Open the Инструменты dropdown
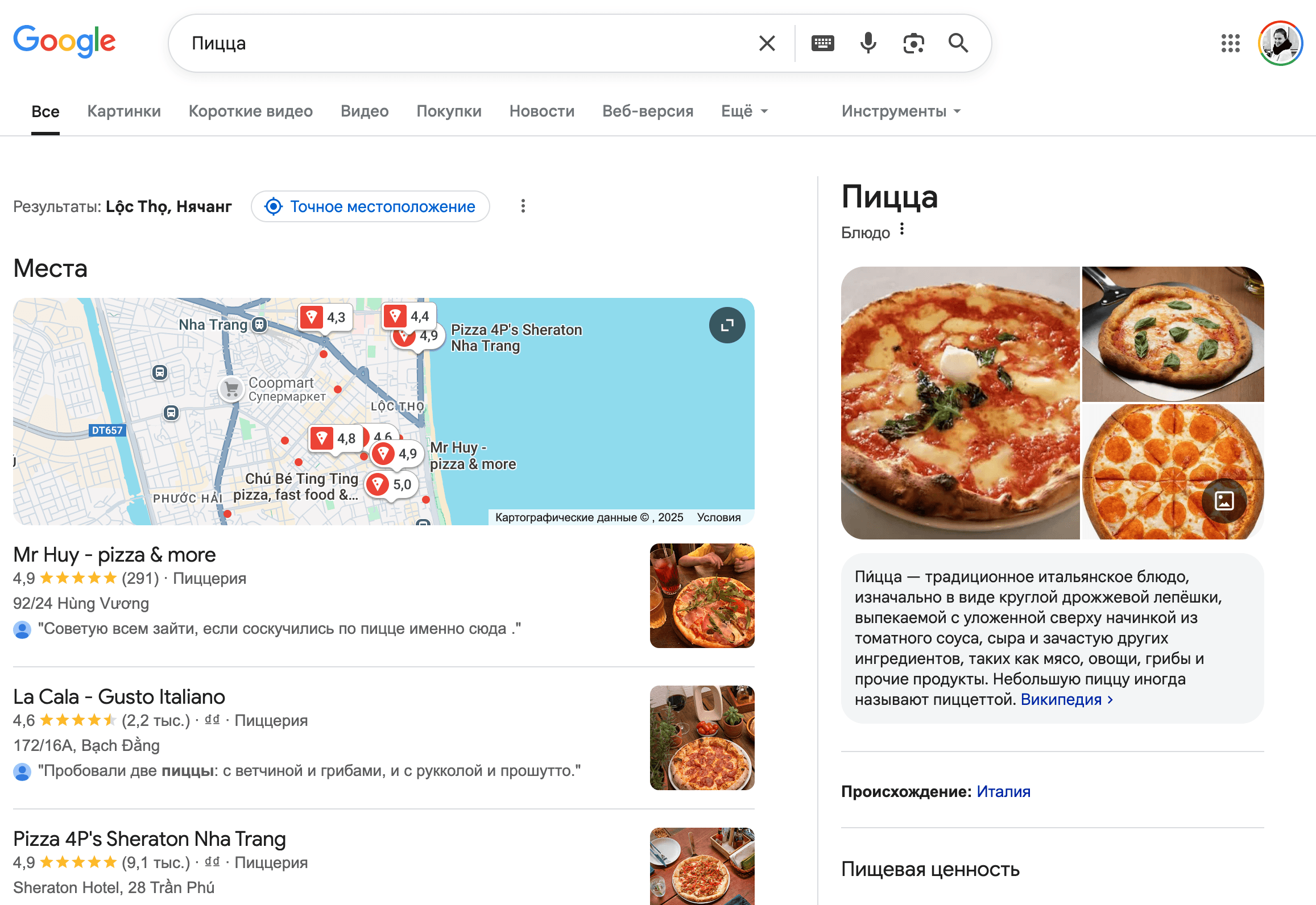1316x905 pixels. tap(901, 111)
